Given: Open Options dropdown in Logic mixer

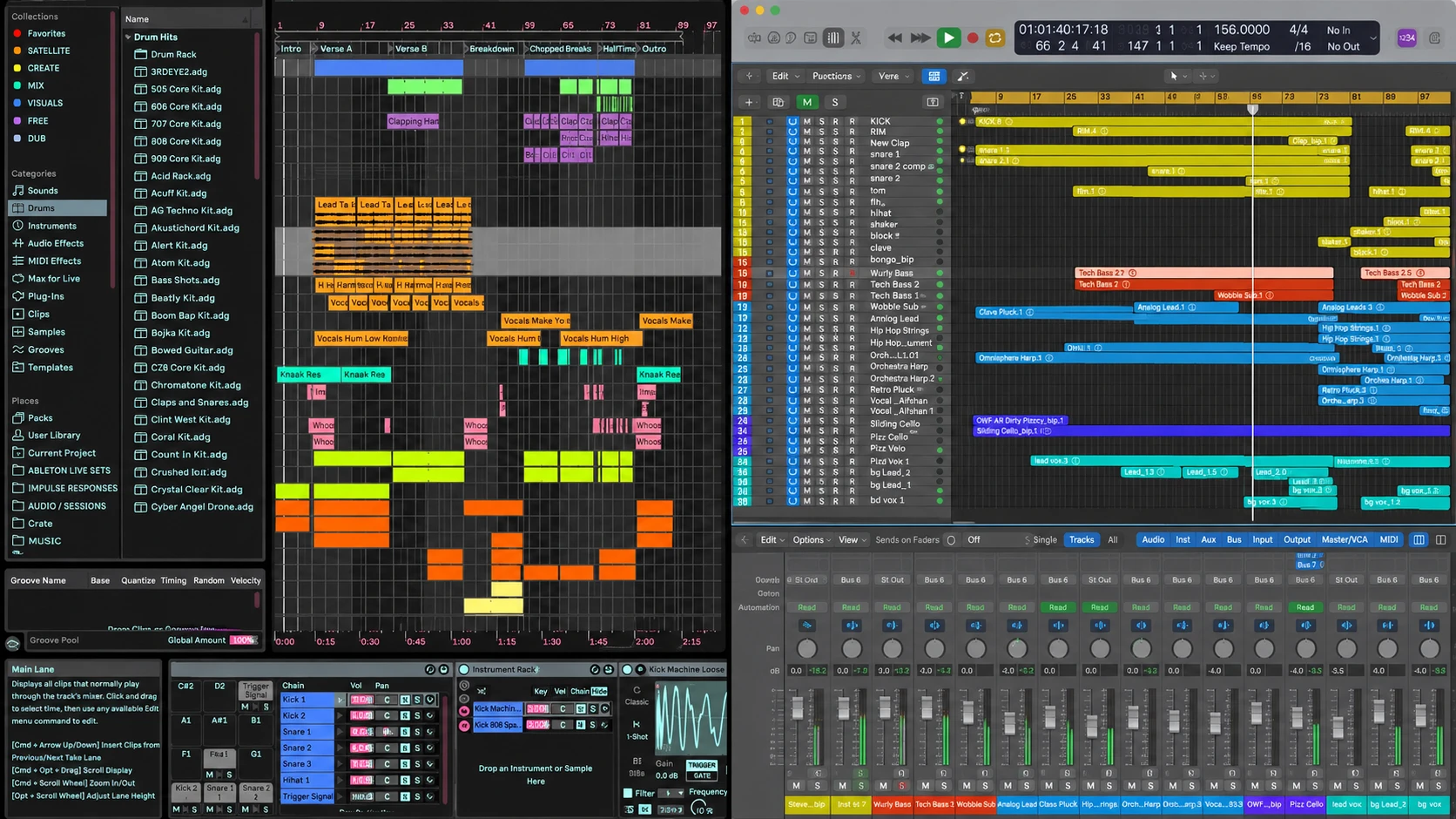Looking at the screenshot, I should click(812, 539).
